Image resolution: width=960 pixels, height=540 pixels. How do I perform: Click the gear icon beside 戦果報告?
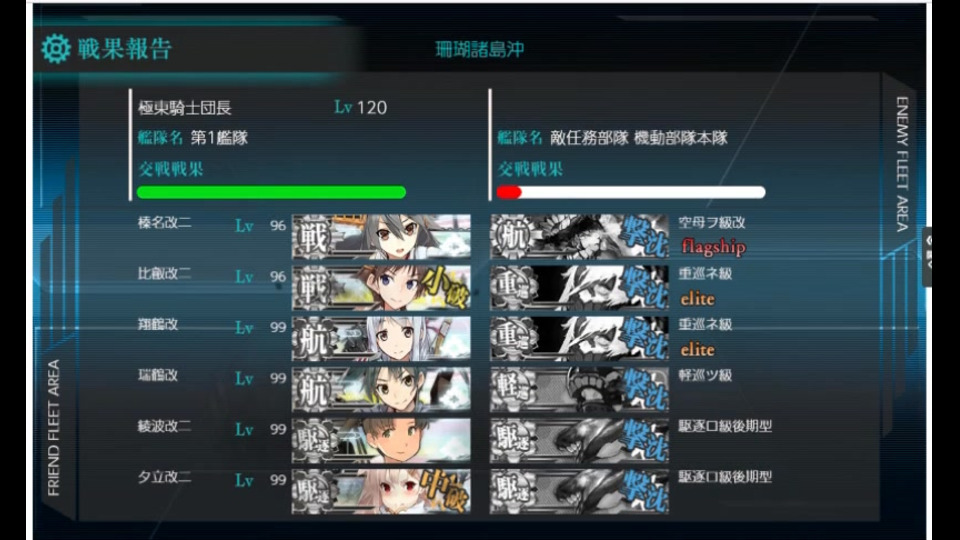click(x=56, y=49)
